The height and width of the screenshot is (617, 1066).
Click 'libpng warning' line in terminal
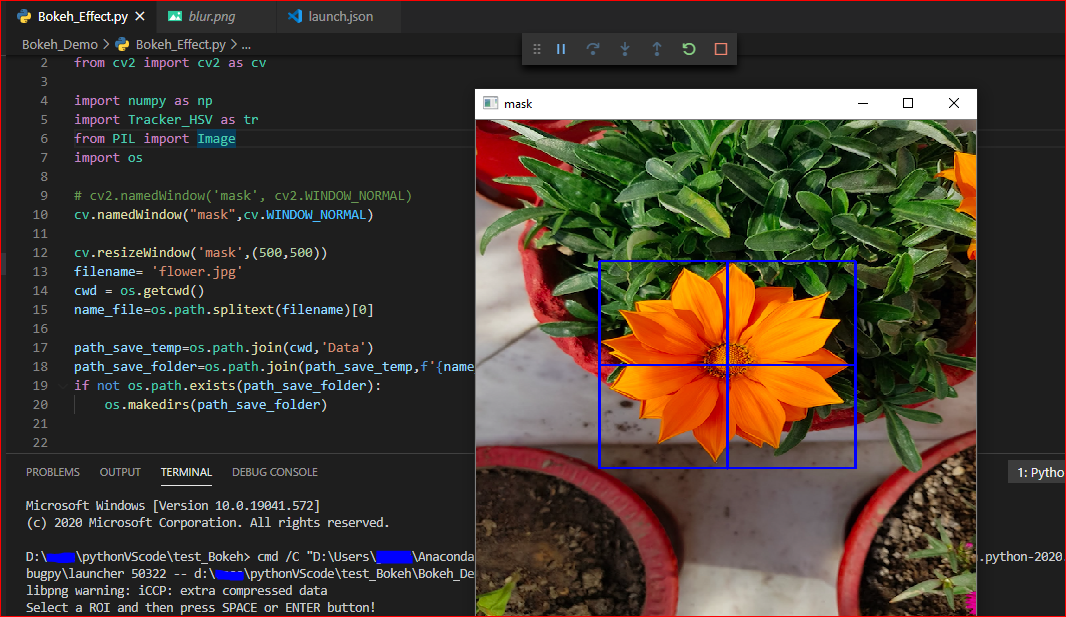[176, 590]
